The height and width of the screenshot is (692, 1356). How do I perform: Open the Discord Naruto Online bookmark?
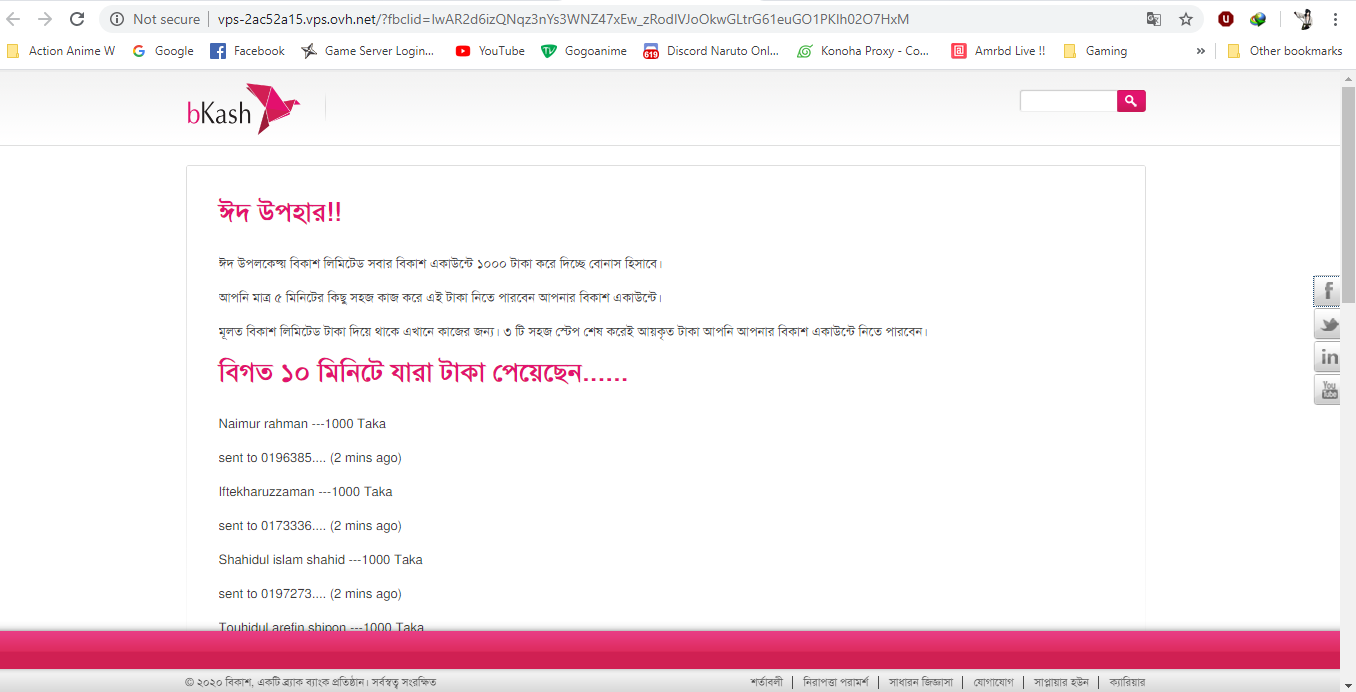click(711, 51)
